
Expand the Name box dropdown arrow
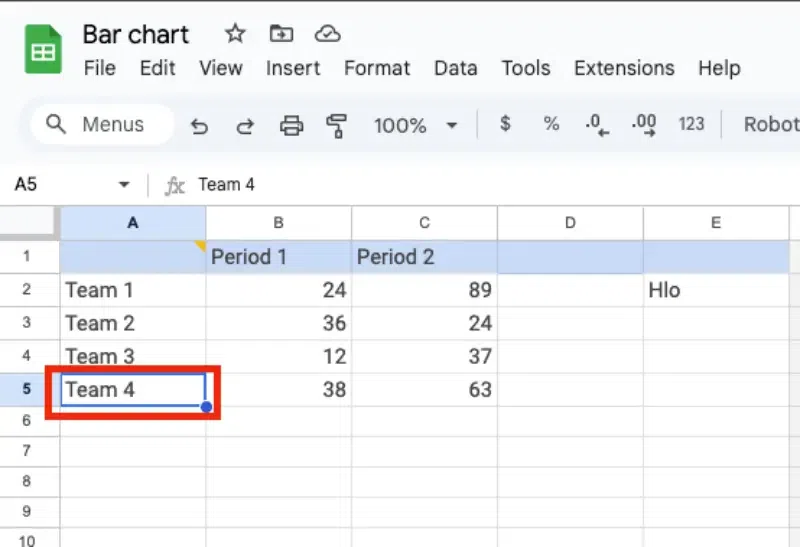point(124,185)
